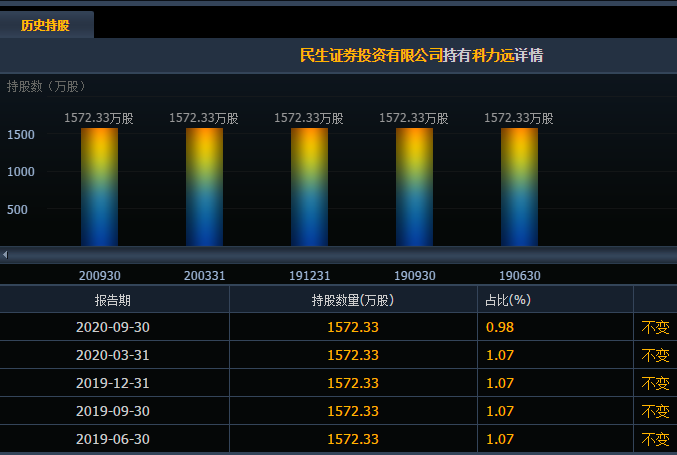Click the 190630 x-axis date label
The width and height of the screenshot is (677, 455).
520,275
